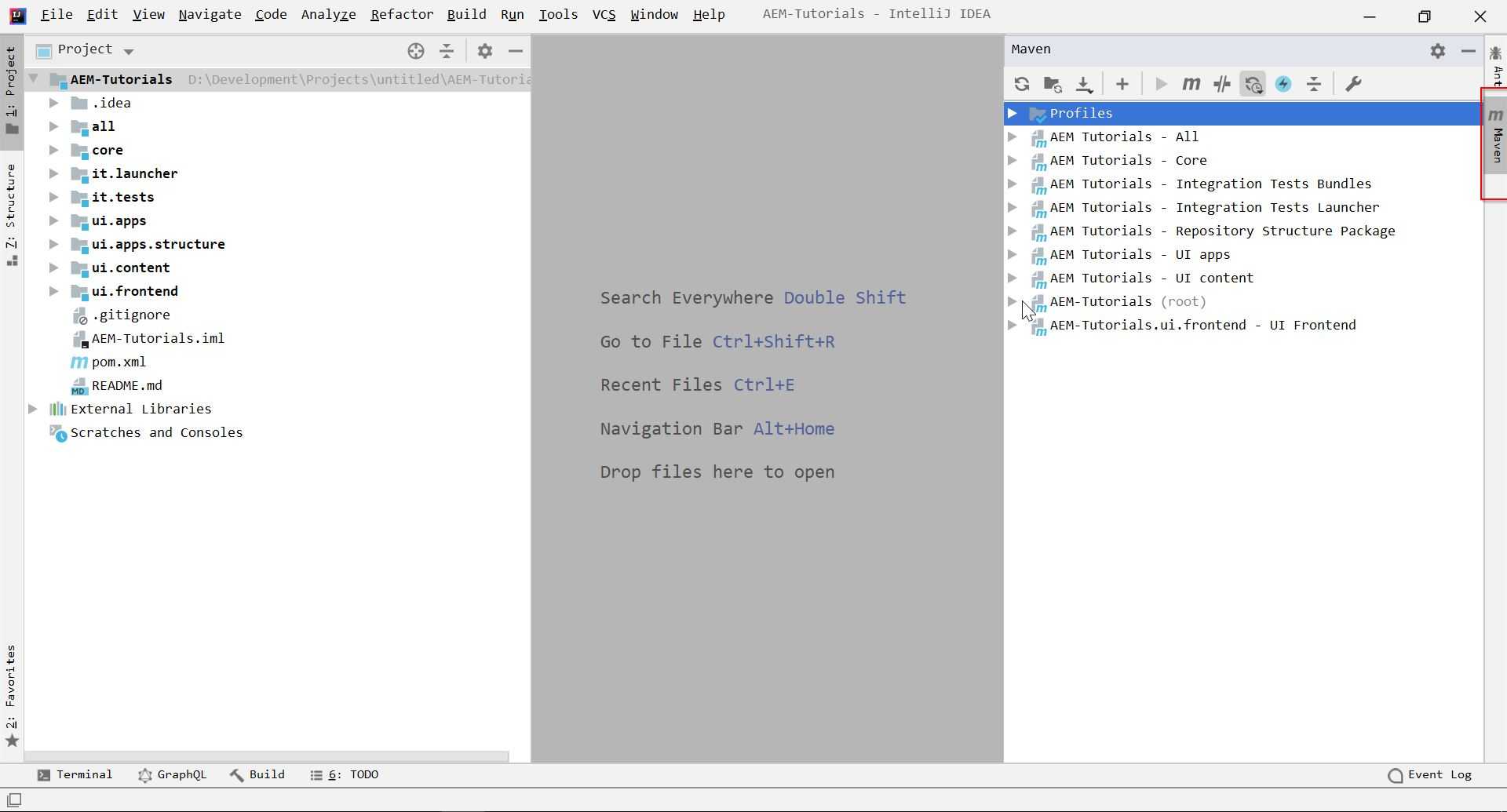Screen dimensions: 1507x812
Task: Click the Double Shift shortcut link
Action: click(844, 297)
